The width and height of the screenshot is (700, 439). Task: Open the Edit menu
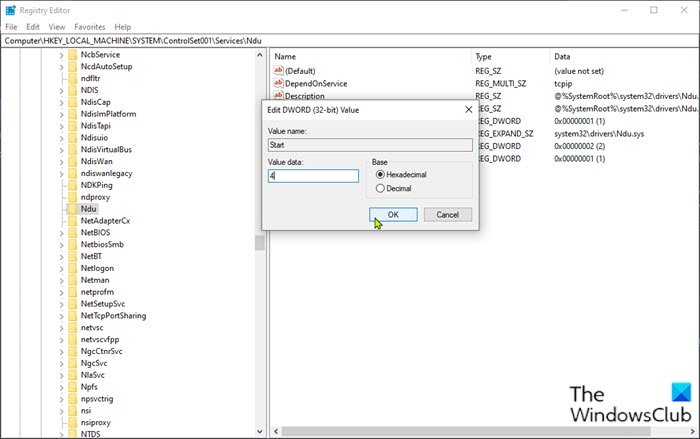point(33,27)
